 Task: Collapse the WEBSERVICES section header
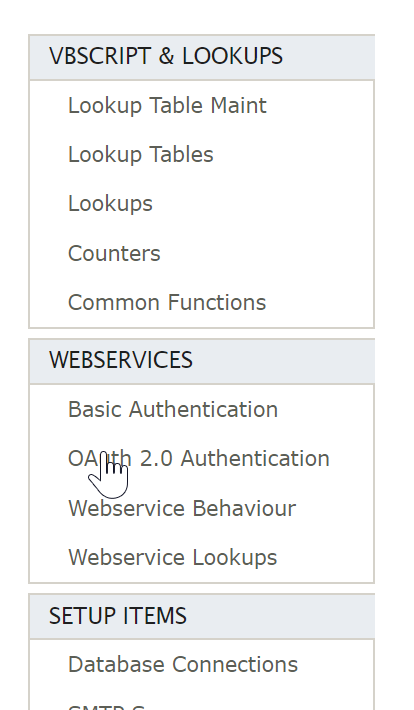point(202,361)
